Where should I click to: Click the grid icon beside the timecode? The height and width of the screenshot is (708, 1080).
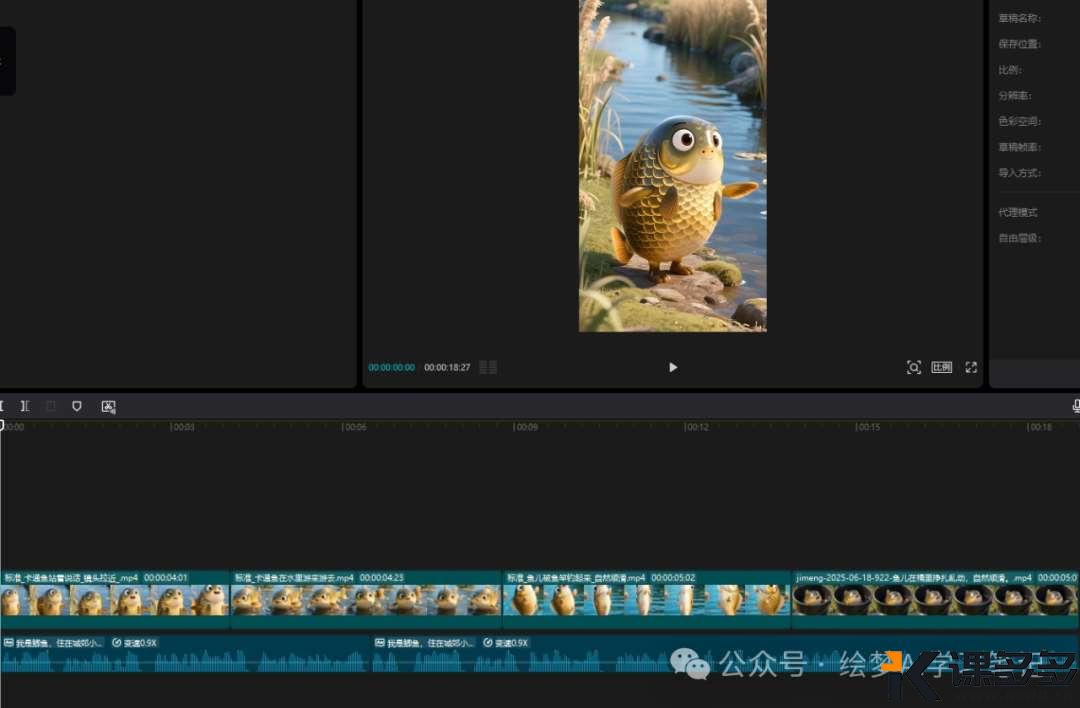coord(488,367)
